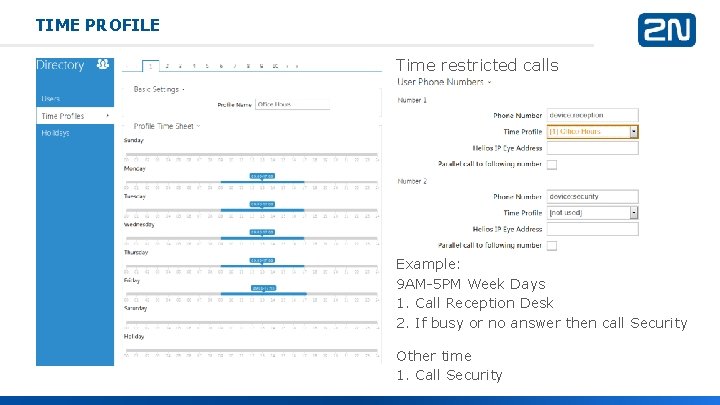Viewport: 720px width, 405px height.
Task: Switch to time profile tab 5
Action: 208,66
